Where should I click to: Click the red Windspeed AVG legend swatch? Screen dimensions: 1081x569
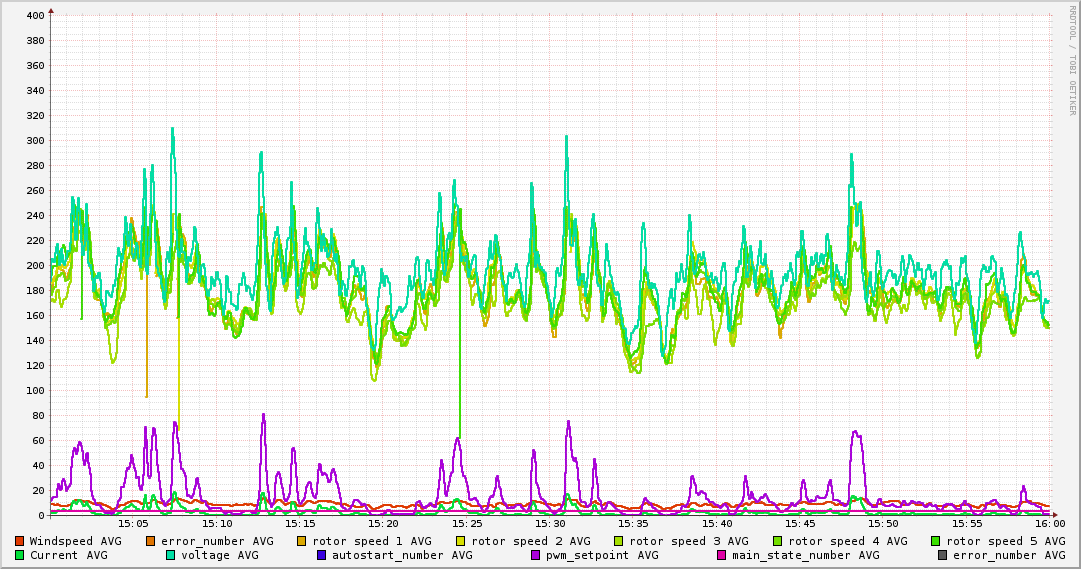point(20,541)
